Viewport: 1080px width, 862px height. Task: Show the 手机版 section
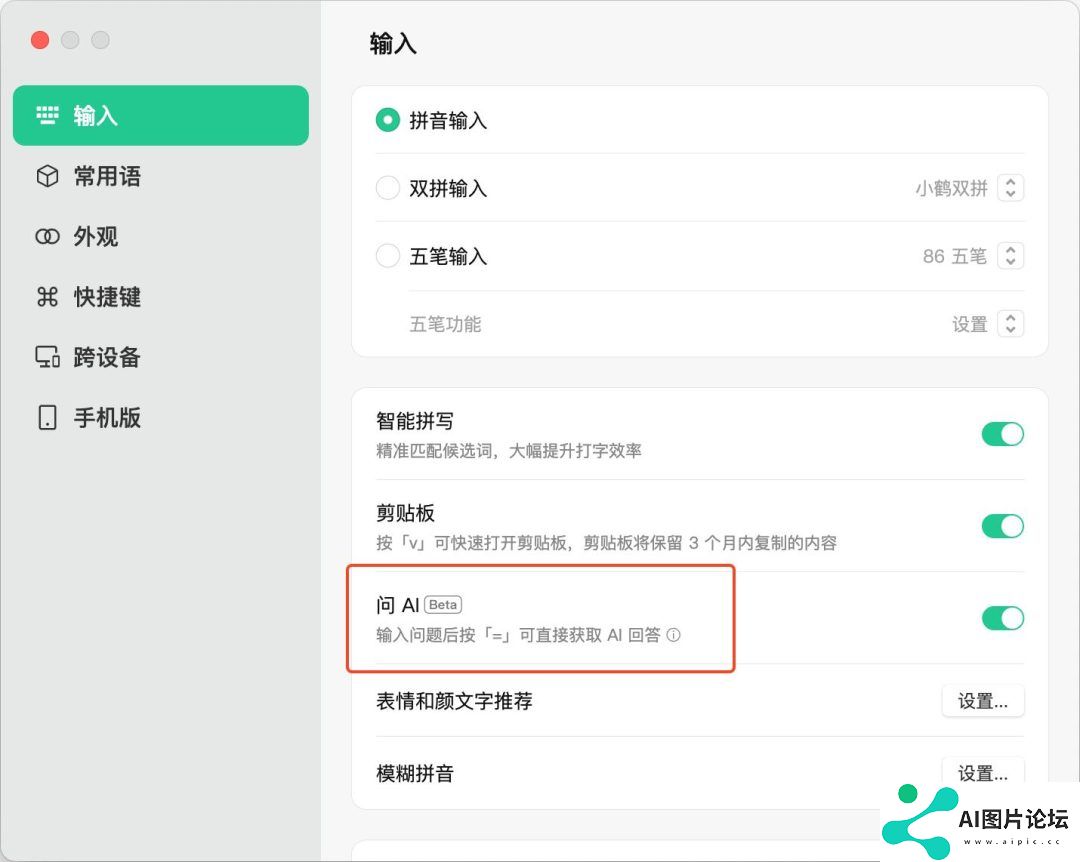(x=160, y=418)
